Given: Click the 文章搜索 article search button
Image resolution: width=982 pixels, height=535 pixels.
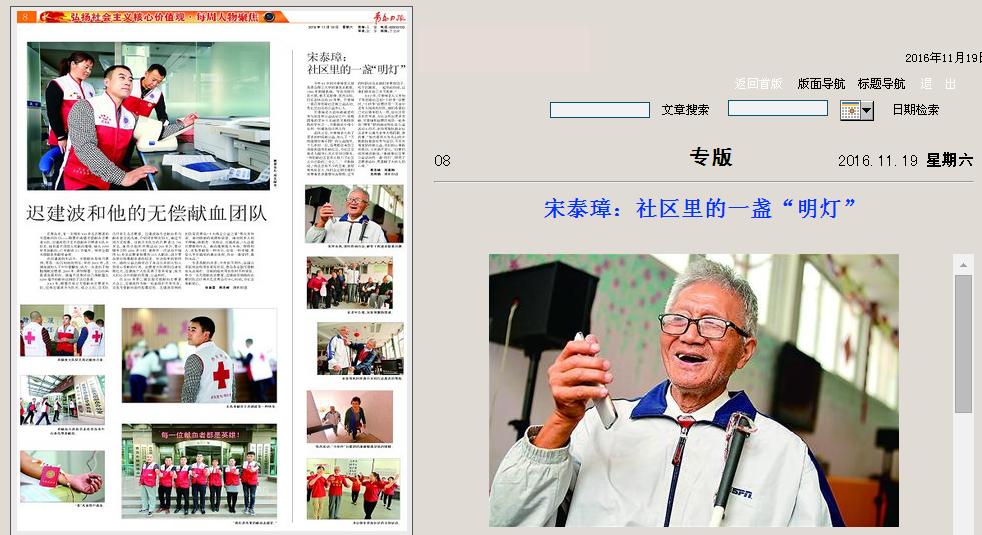Looking at the screenshot, I should tap(685, 110).
